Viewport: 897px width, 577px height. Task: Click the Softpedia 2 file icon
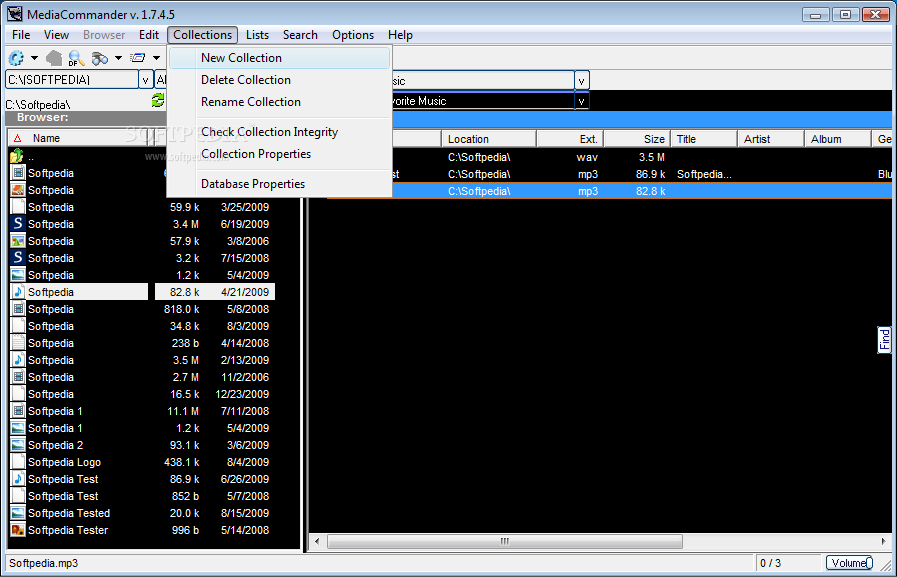coord(18,445)
